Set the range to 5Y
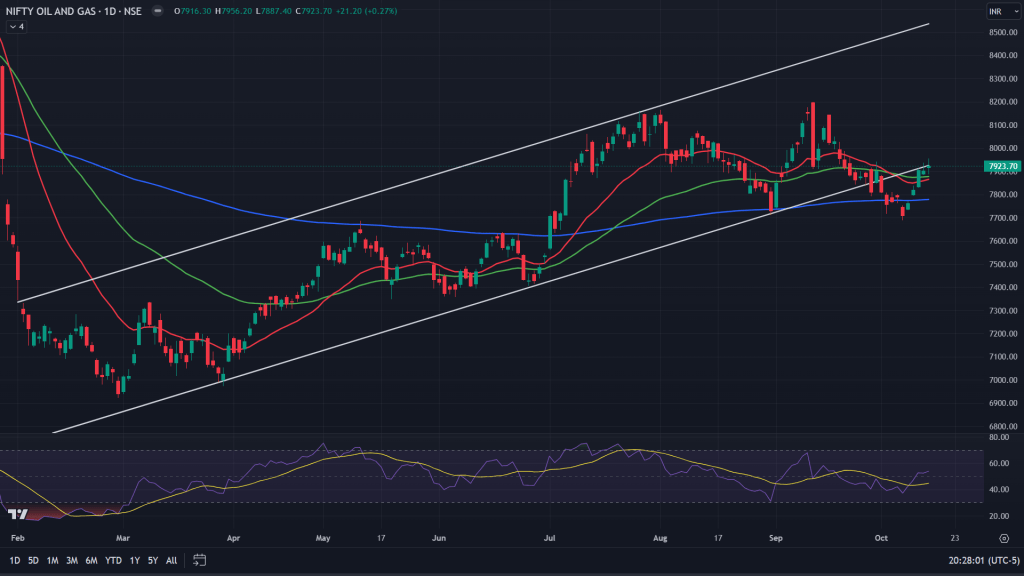Image resolution: width=1024 pixels, height=576 pixels. pyautogui.click(x=152, y=560)
